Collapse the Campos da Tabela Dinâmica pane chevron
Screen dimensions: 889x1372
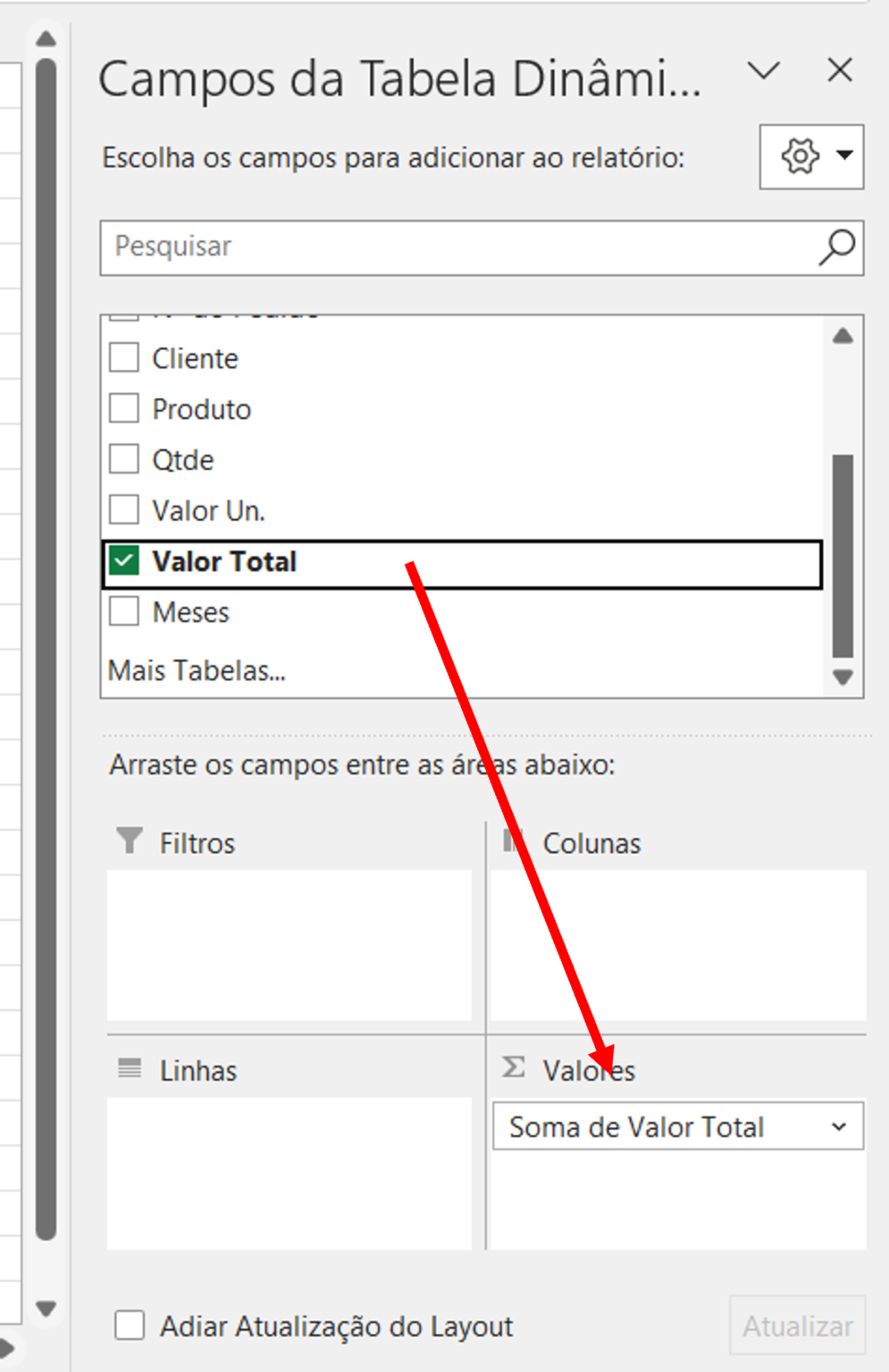(x=764, y=71)
